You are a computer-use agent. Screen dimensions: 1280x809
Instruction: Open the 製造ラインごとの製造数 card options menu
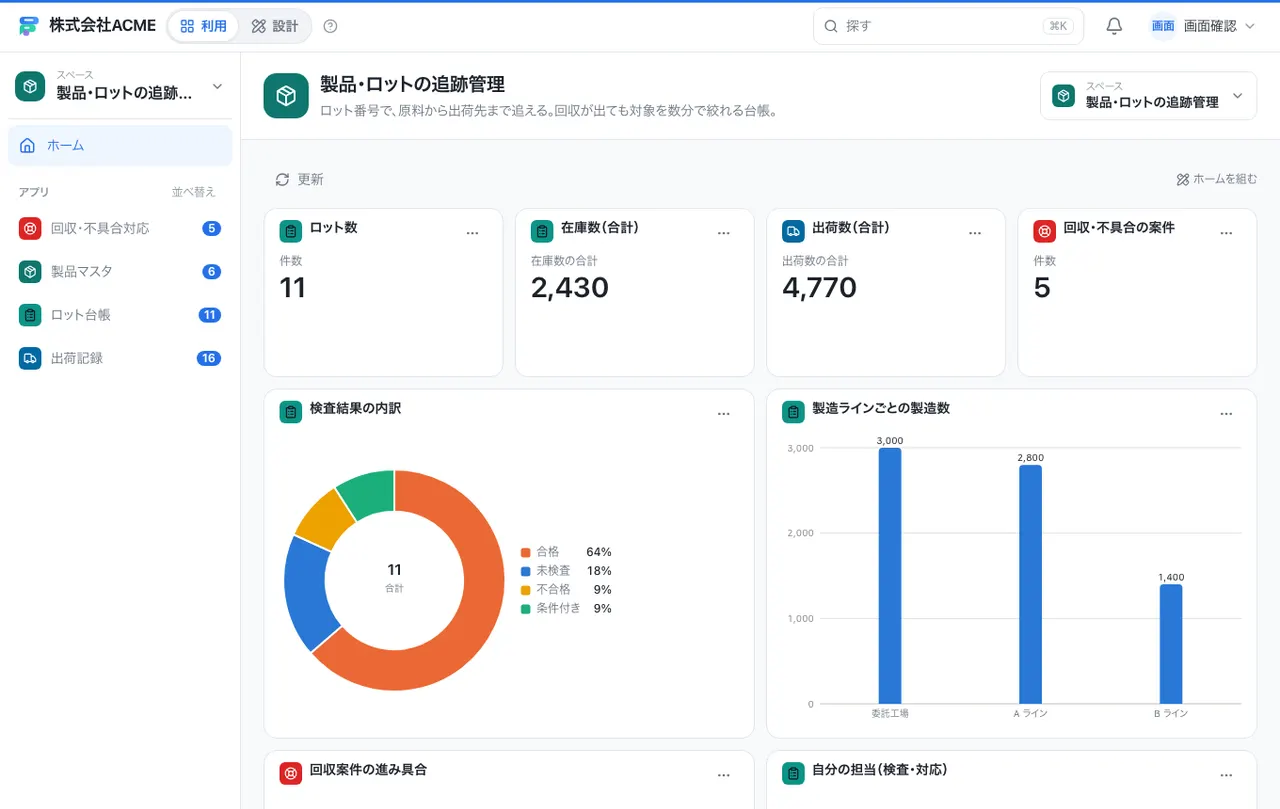[x=1226, y=414]
